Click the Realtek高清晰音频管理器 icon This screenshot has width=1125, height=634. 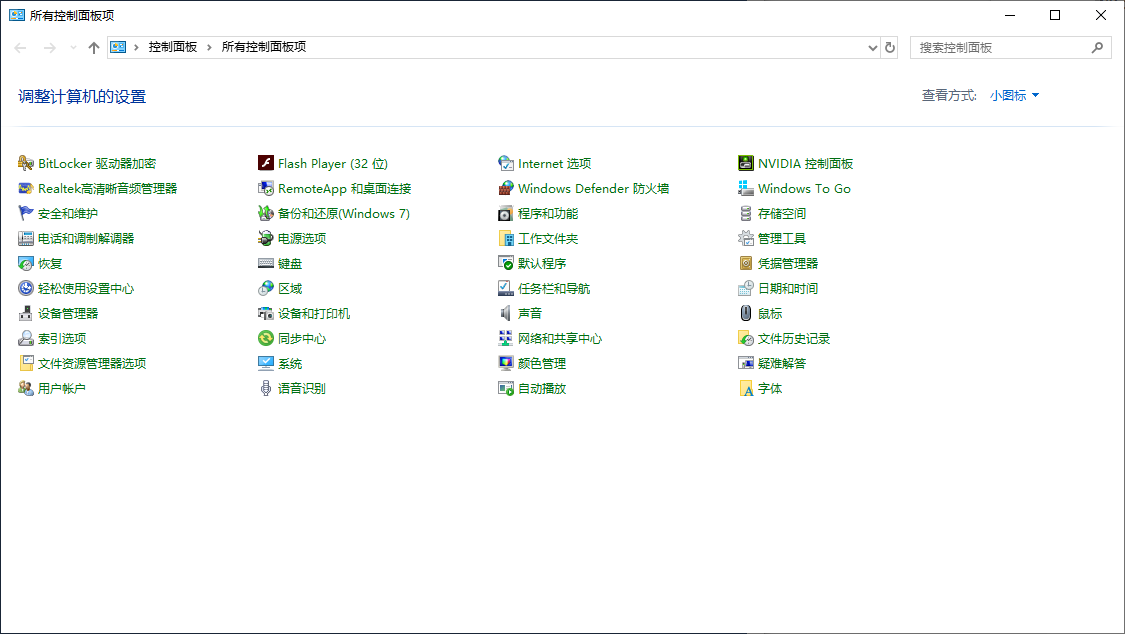[x=26, y=189]
